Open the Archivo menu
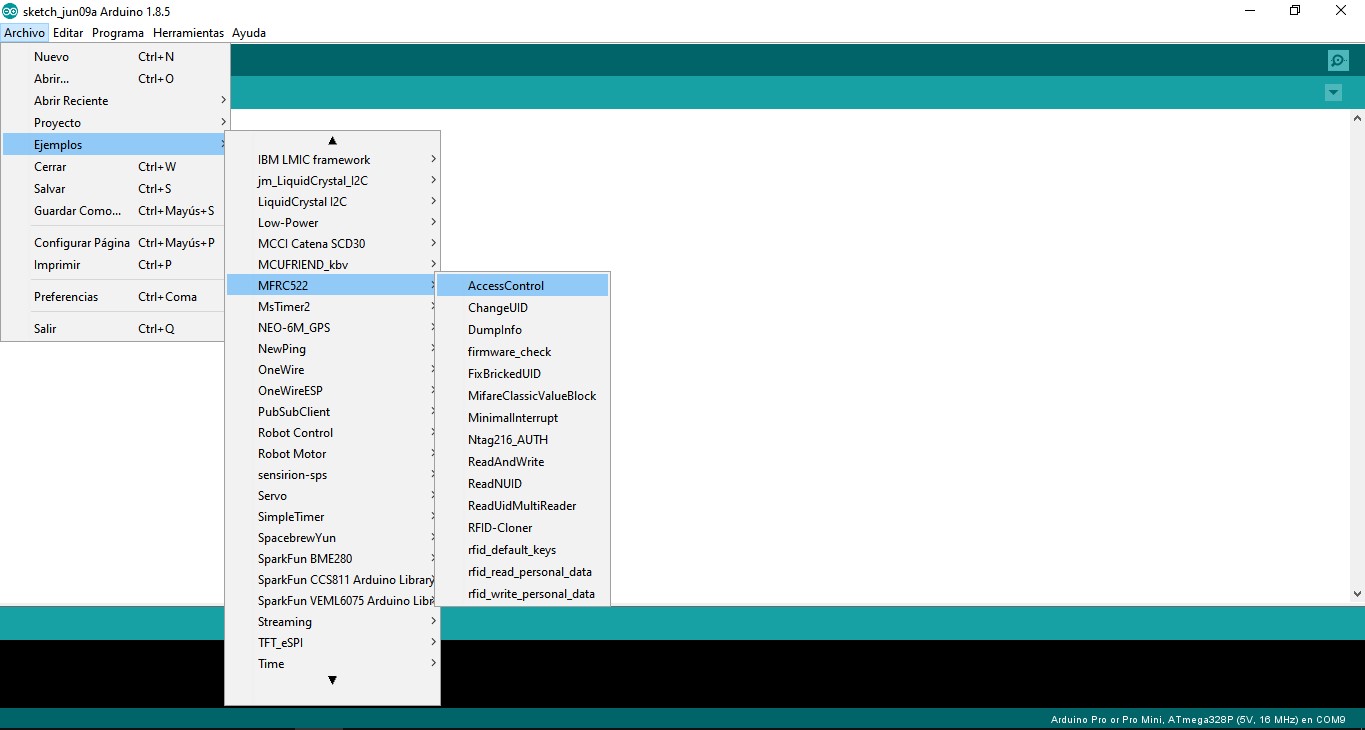 coord(24,33)
